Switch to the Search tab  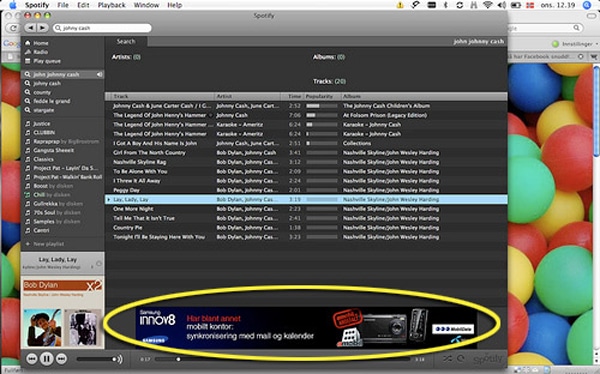pyautogui.click(x=126, y=41)
